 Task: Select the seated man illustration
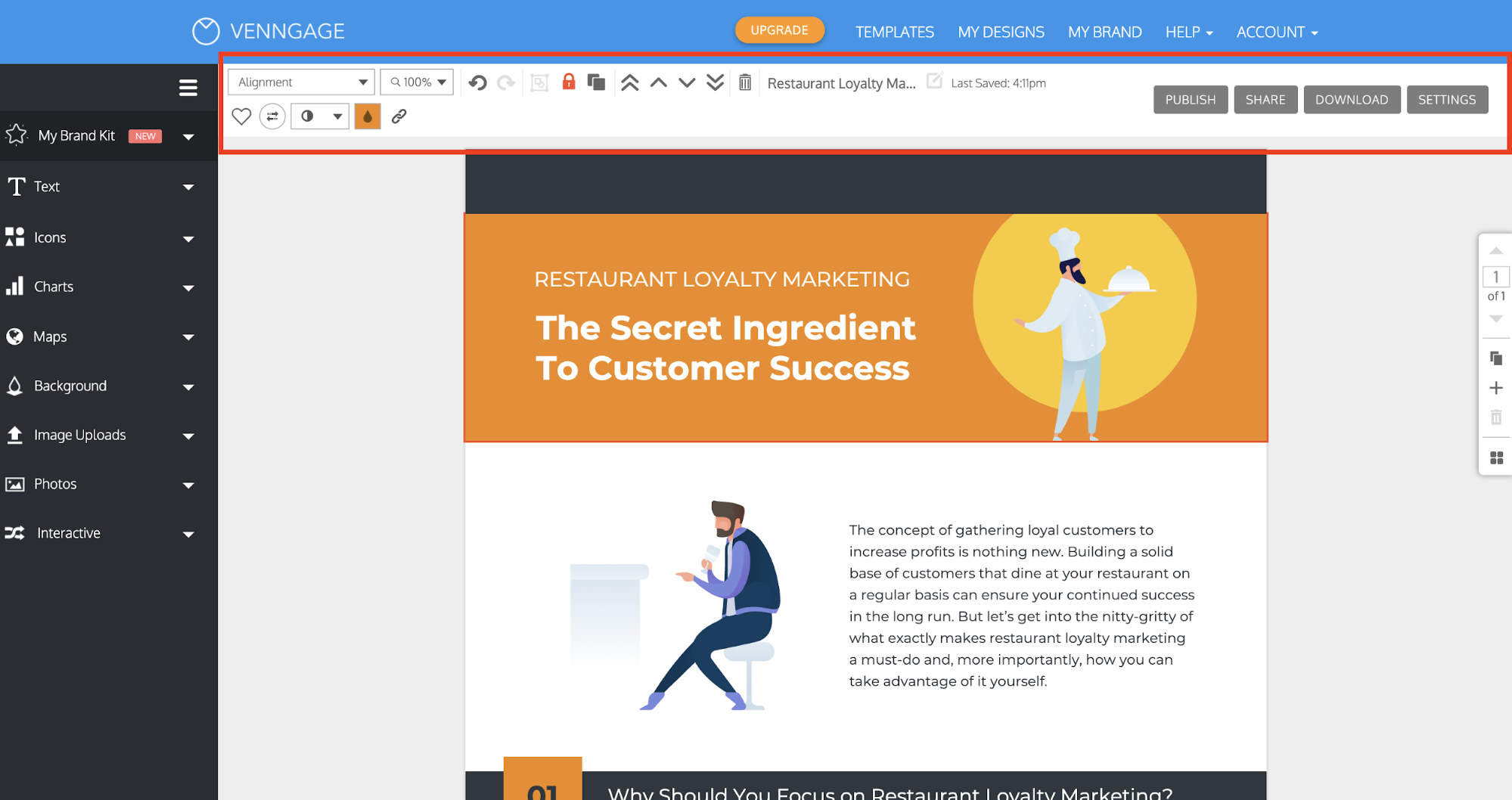pos(713,605)
